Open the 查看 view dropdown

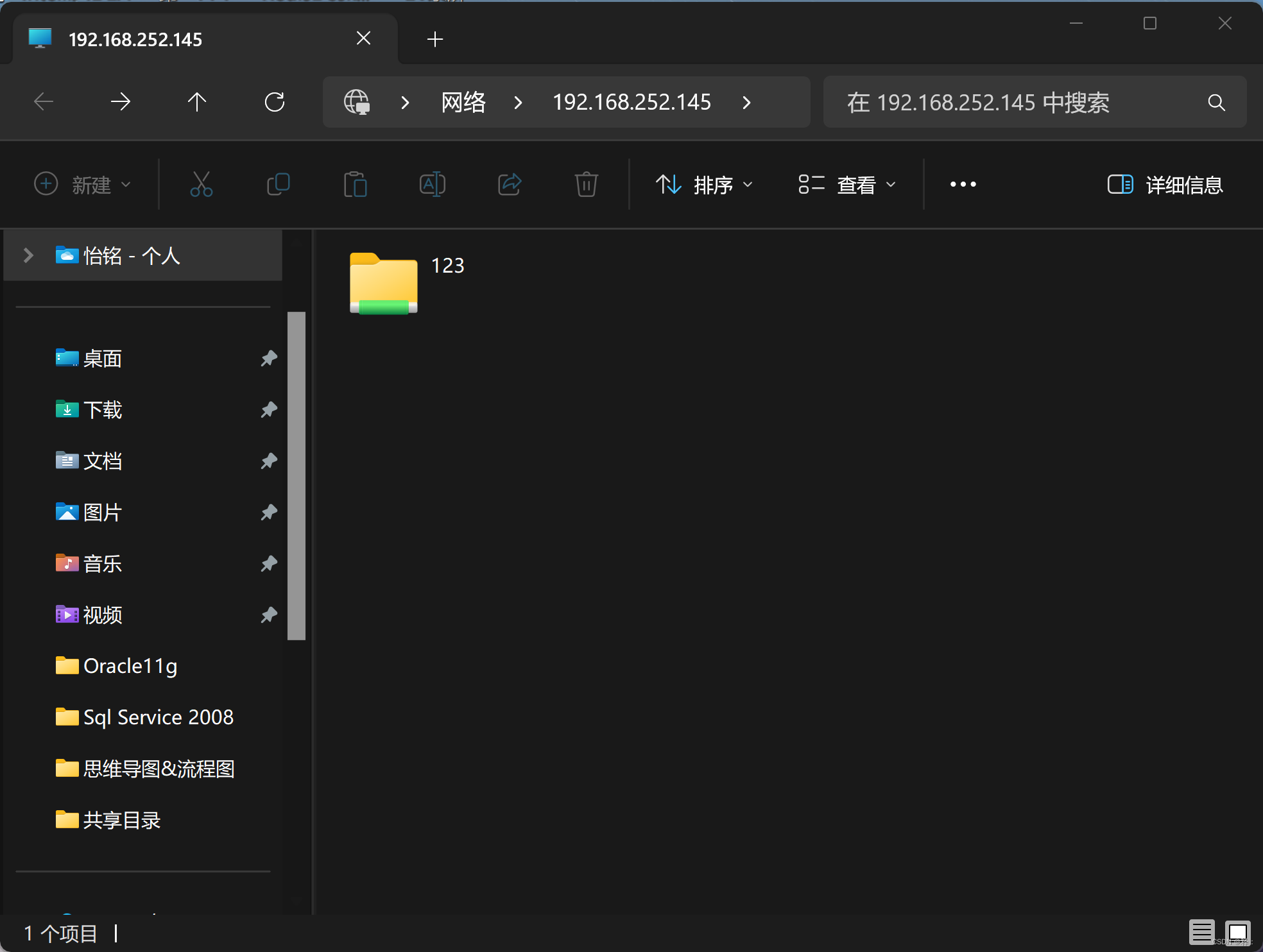[x=846, y=185]
